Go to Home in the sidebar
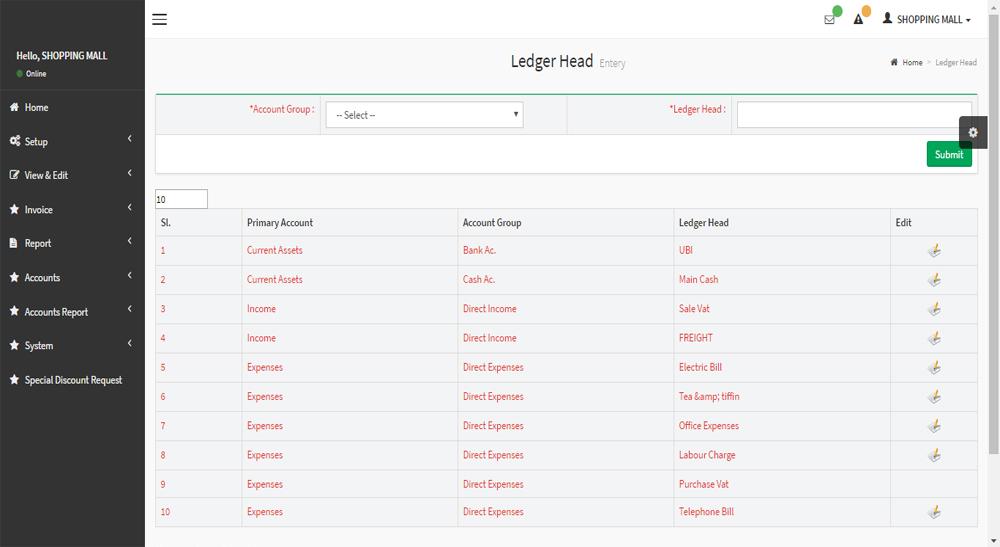 (72, 107)
